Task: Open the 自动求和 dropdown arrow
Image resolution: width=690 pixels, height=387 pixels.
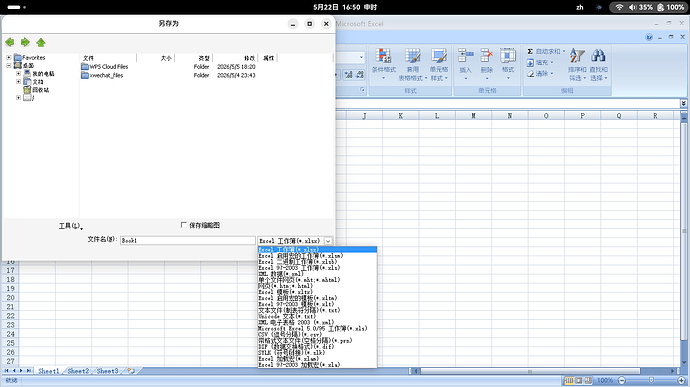Action: 564,52
